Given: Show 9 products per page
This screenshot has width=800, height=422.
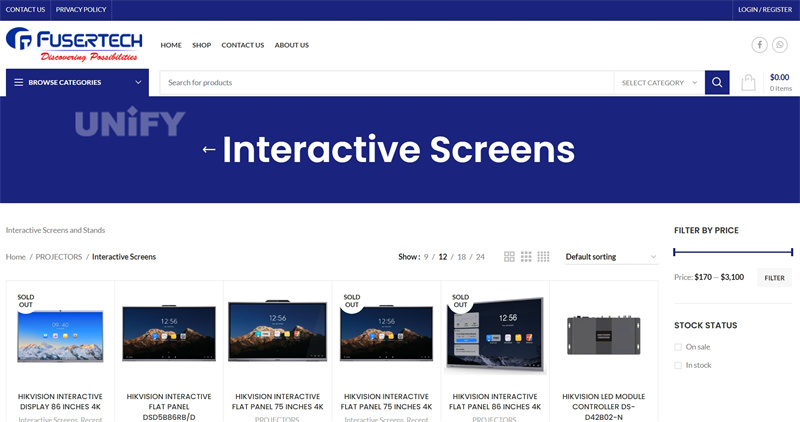Looking at the screenshot, I should click(x=426, y=257).
